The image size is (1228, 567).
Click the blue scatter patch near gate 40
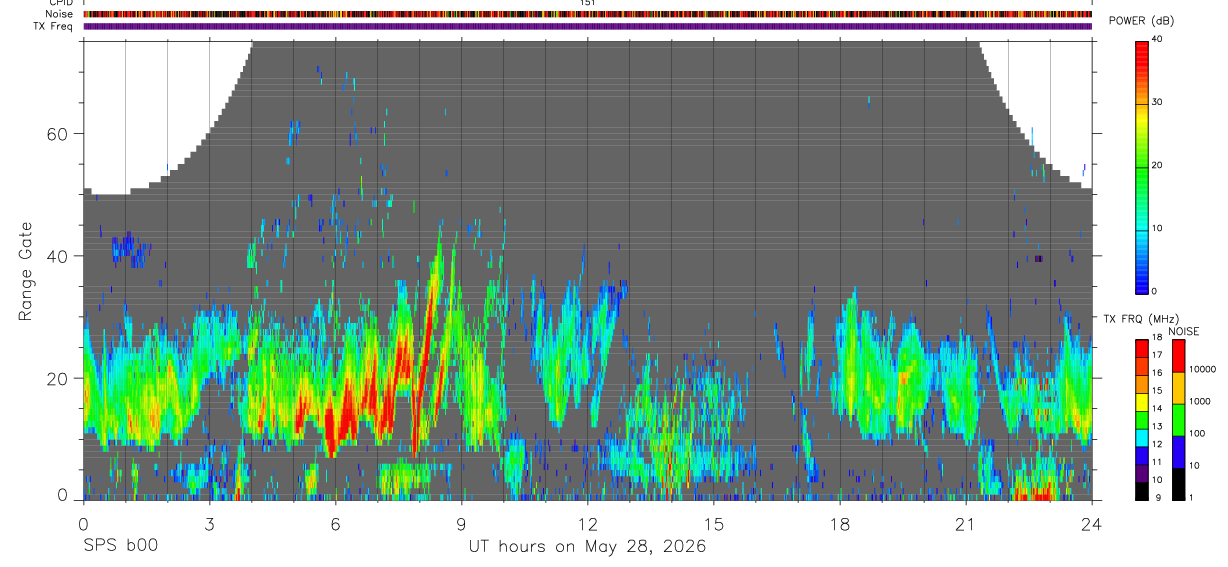[128, 248]
